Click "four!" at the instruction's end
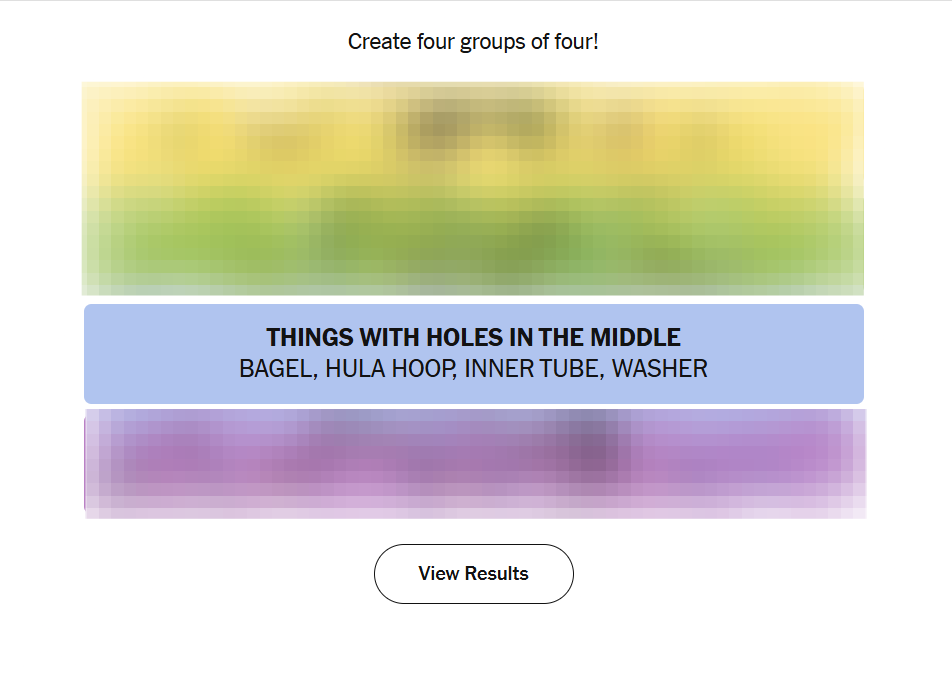952x694 pixels. click(x=577, y=42)
